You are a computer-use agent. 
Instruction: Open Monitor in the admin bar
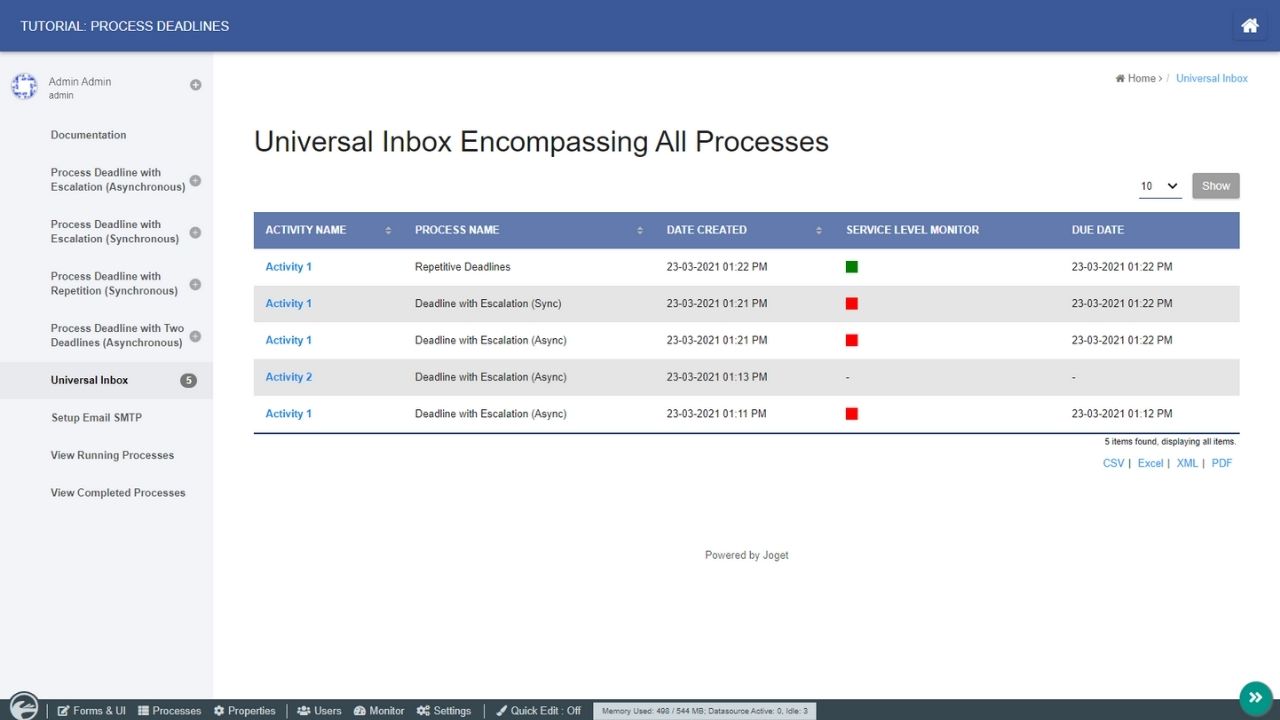(378, 711)
